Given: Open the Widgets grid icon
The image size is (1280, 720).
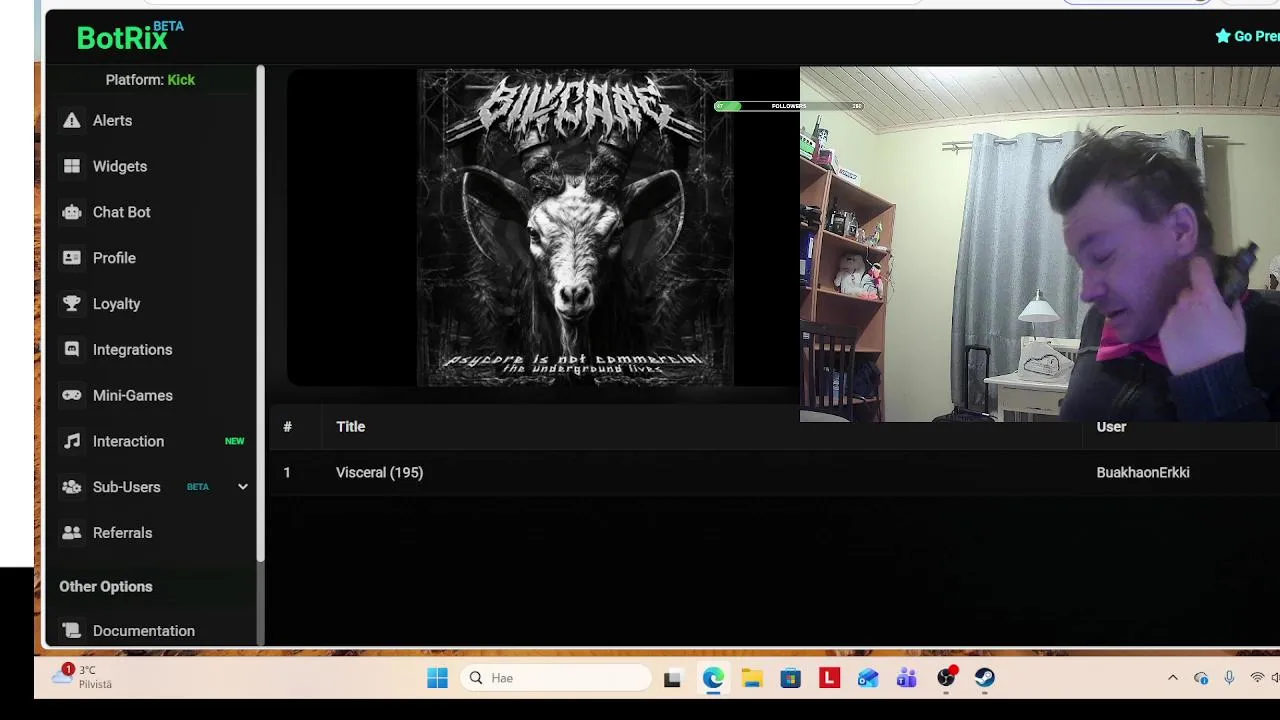Looking at the screenshot, I should [71, 166].
